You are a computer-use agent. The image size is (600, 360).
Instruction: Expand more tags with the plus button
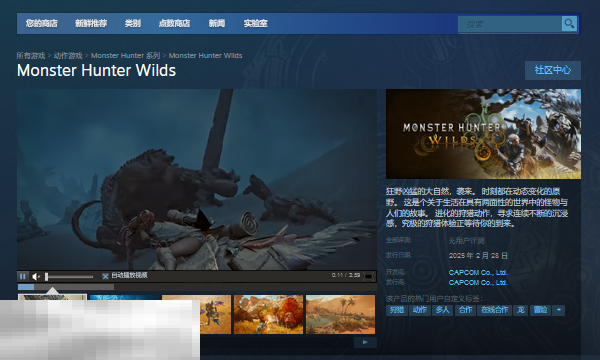point(559,310)
